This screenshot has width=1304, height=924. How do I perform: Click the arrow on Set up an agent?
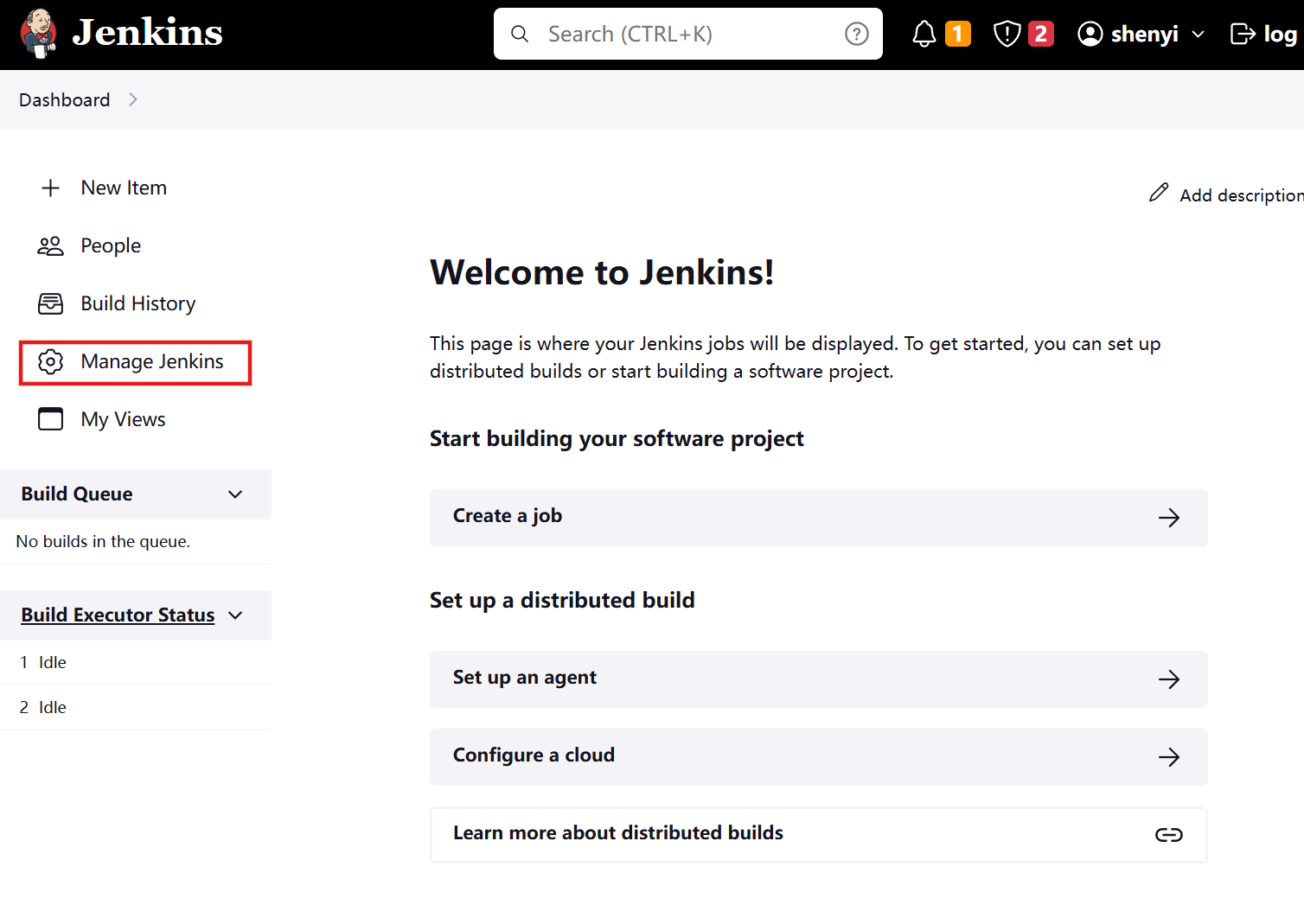(1169, 679)
